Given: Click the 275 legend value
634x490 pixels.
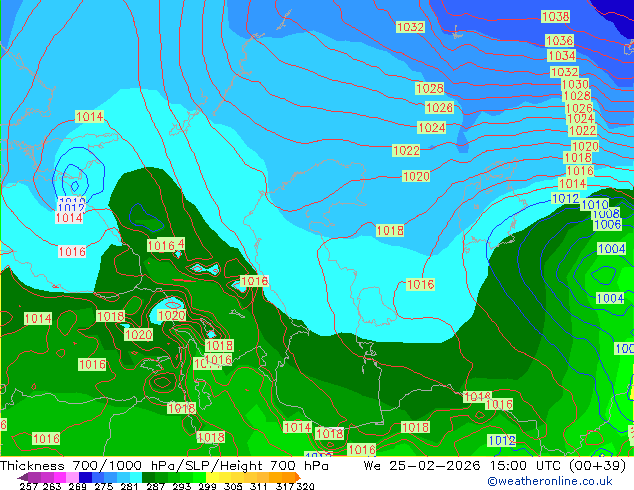Looking at the screenshot, I should (x=104, y=486).
